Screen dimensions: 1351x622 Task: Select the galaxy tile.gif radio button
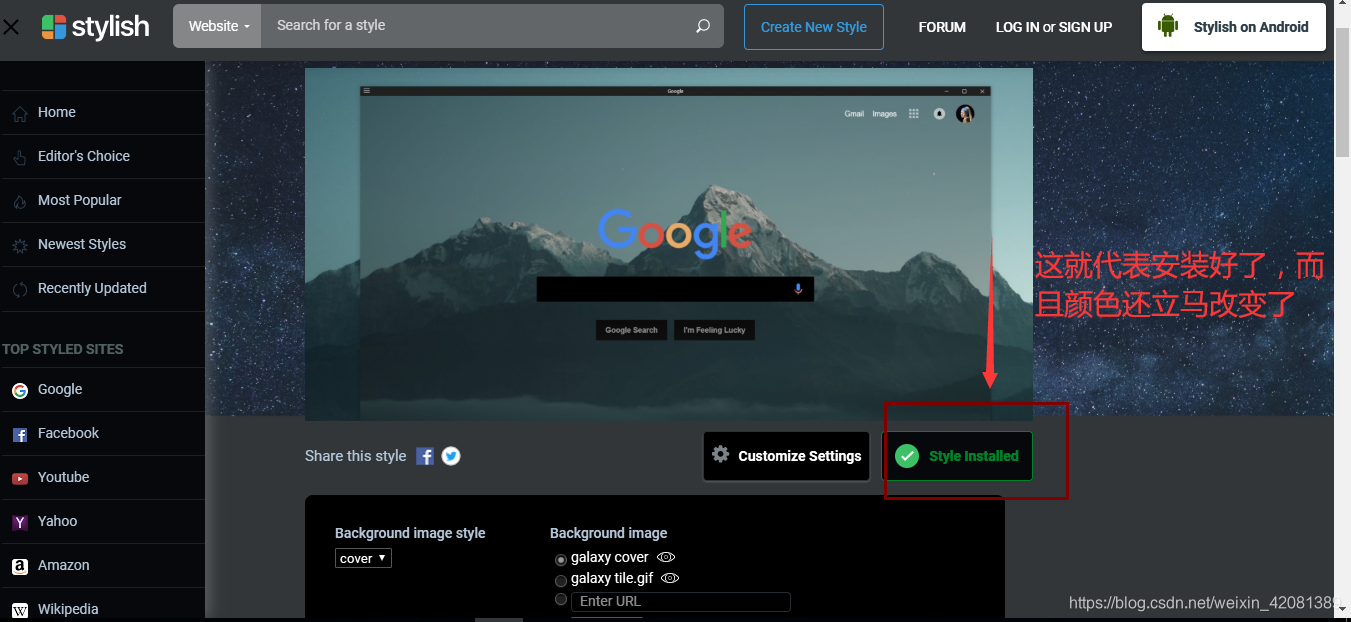(x=561, y=580)
